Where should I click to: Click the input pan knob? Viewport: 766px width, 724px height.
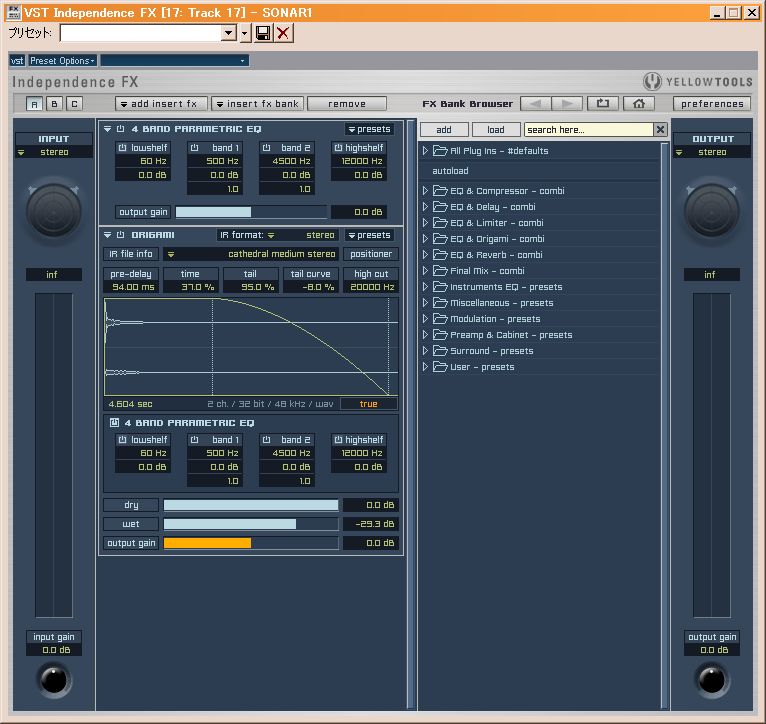click(54, 211)
